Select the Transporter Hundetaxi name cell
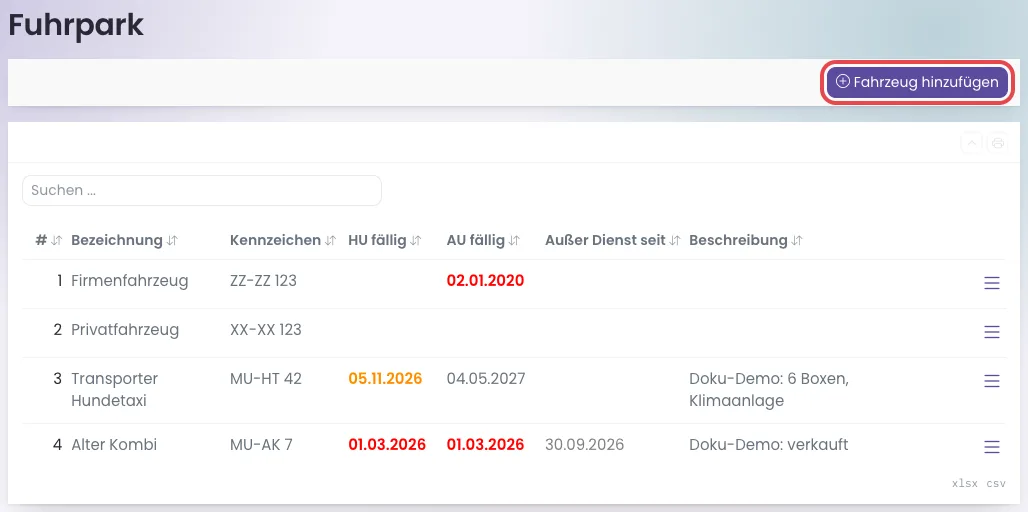 coord(115,390)
